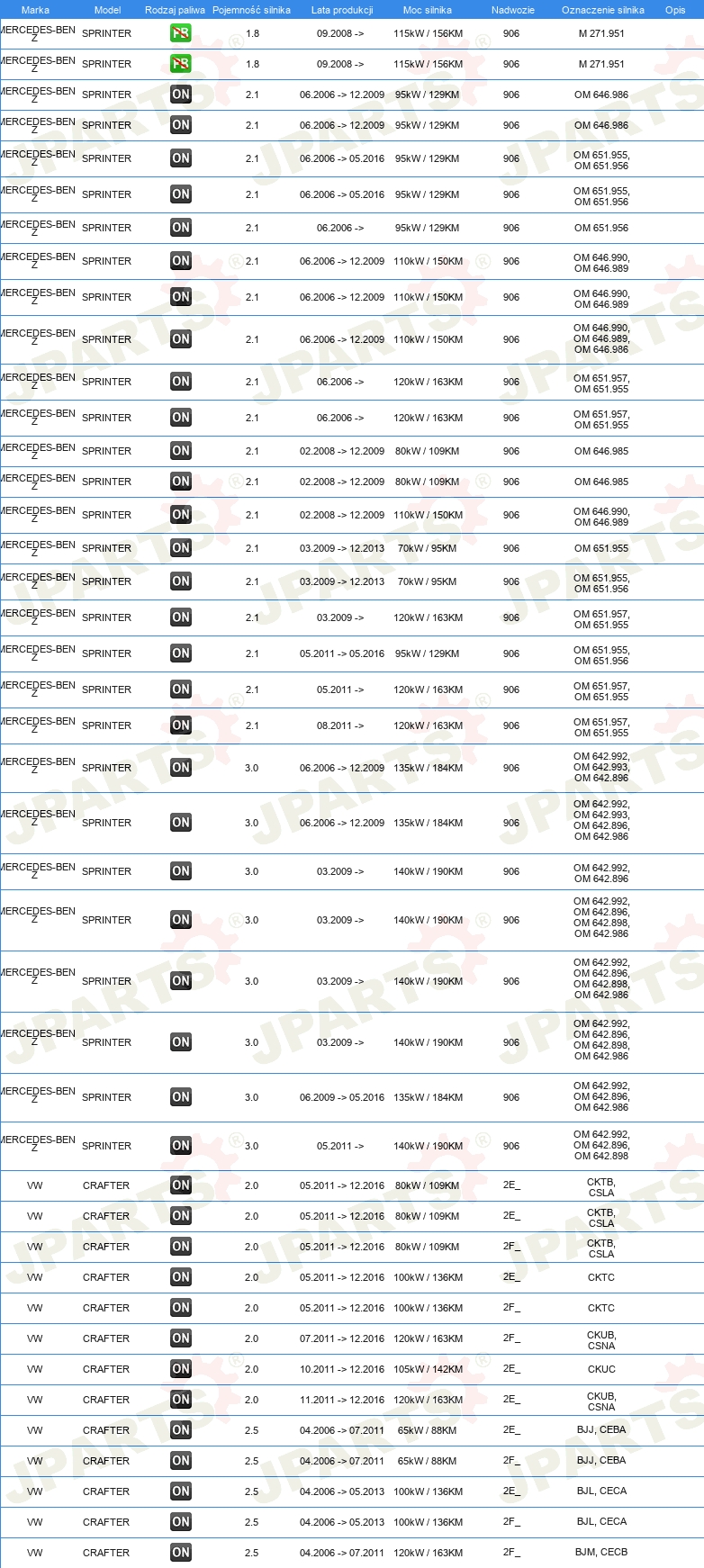This screenshot has width=704, height=1568.
Task: Click ON icon in Crafter 2.5 100kW 2E_ row
Action: (x=181, y=1491)
